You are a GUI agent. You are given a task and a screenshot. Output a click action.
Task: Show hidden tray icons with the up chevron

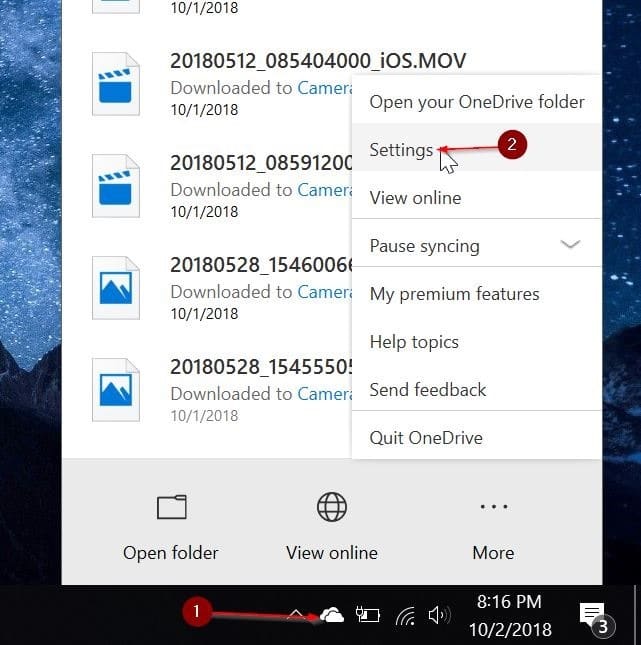(x=296, y=615)
